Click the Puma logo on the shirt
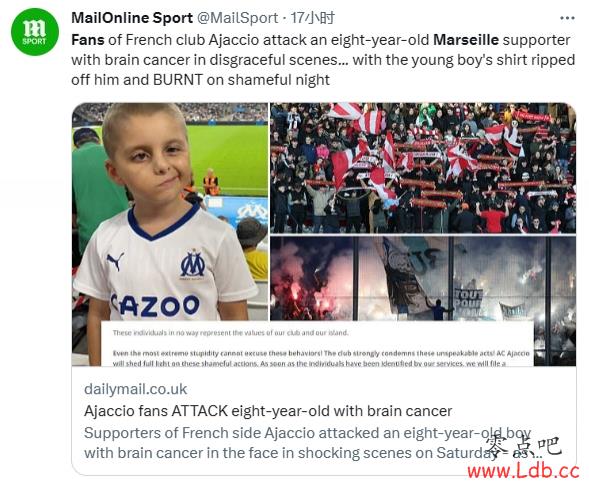This screenshot has width=589, height=481. pyautogui.click(x=115, y=261)
